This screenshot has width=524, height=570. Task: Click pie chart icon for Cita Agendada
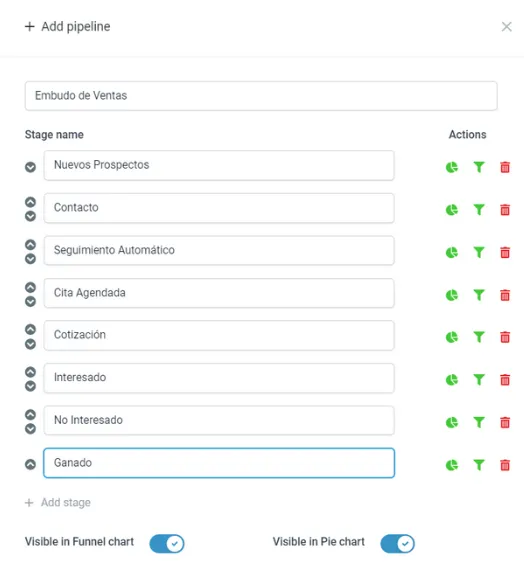coord(452,295)
